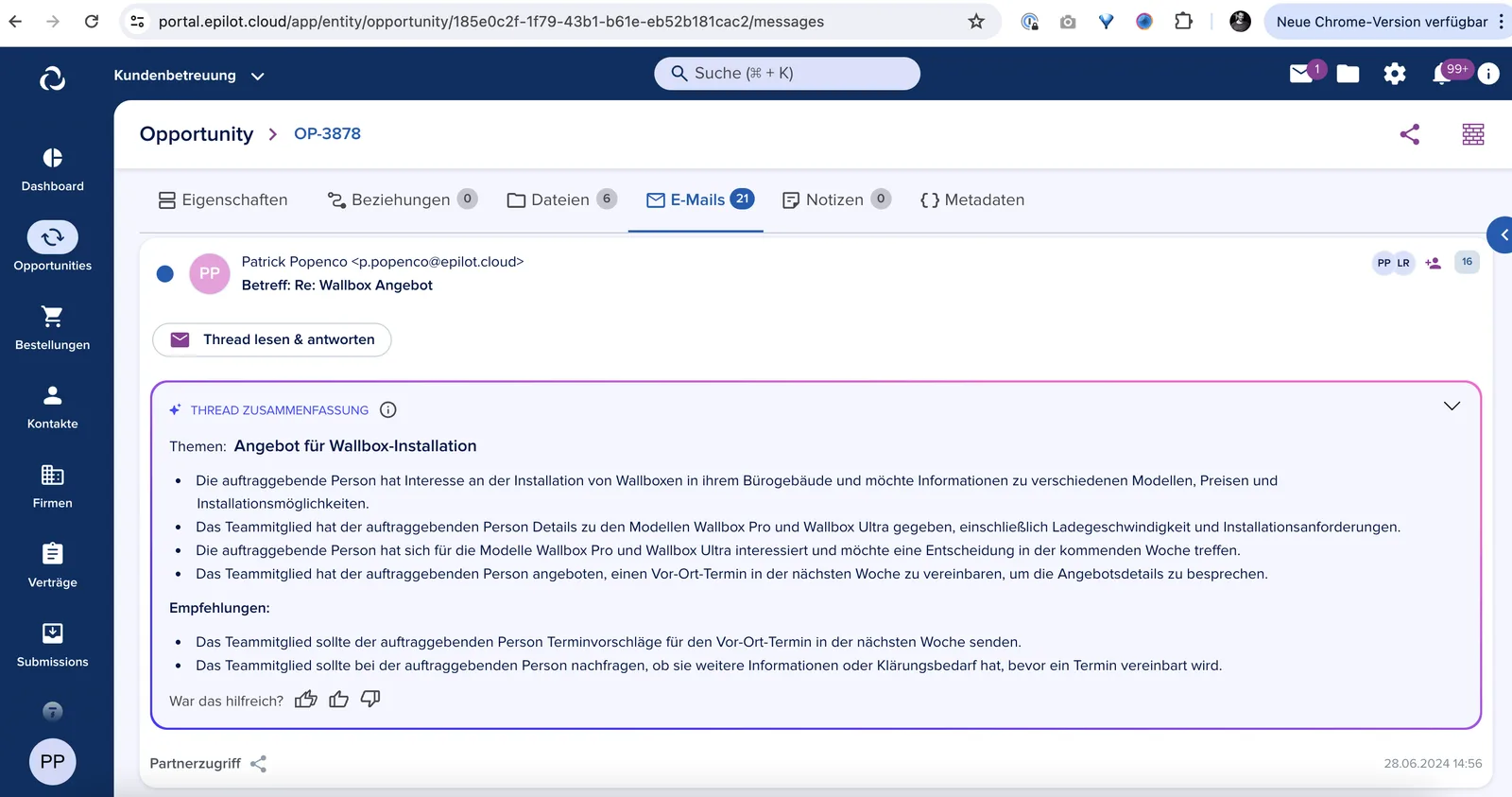Toggle the blue unread dot on email
1512x797 pixels.
click(164, 274)
